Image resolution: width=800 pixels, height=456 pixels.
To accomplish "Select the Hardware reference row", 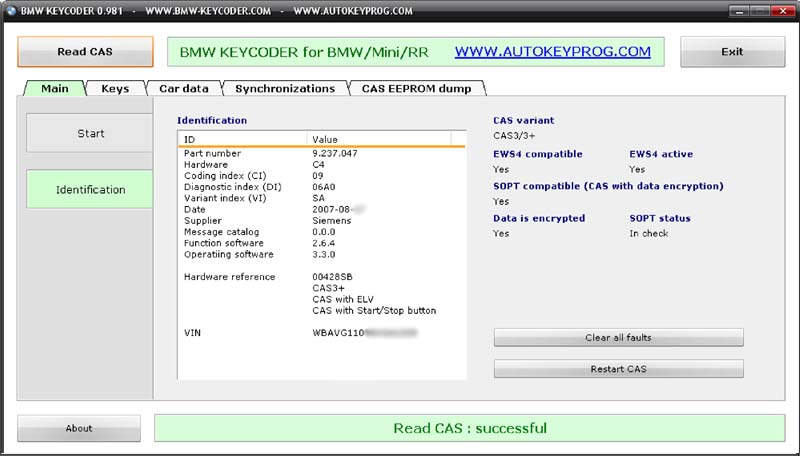I will click(x=321, y=276).
